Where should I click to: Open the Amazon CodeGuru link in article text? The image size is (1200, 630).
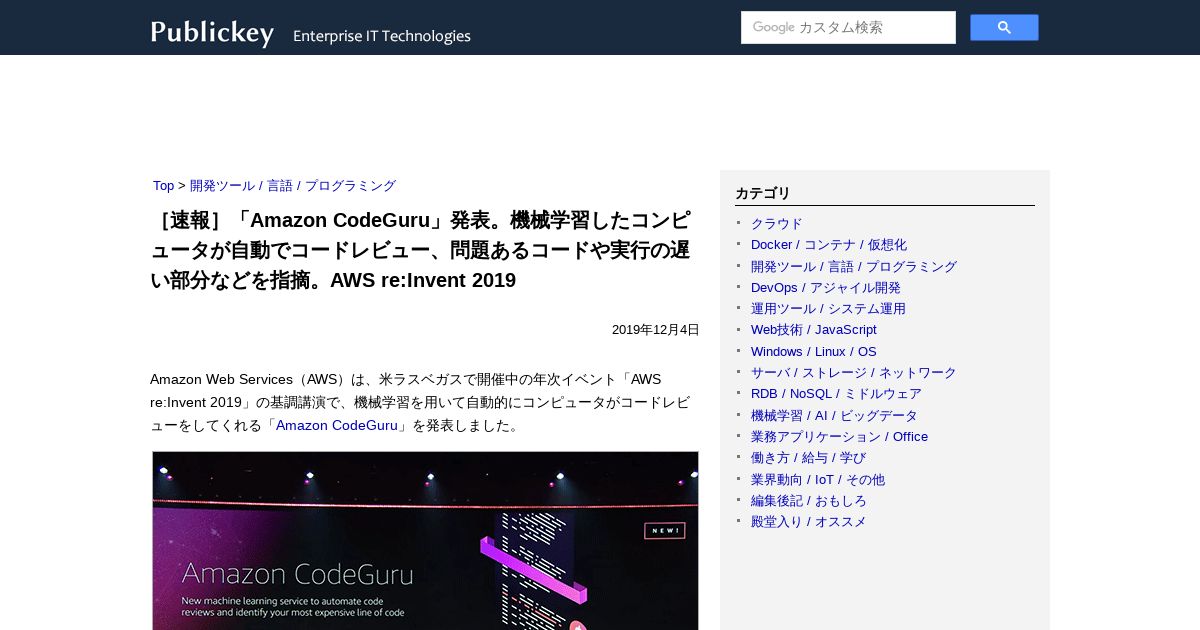coord(336,425)
